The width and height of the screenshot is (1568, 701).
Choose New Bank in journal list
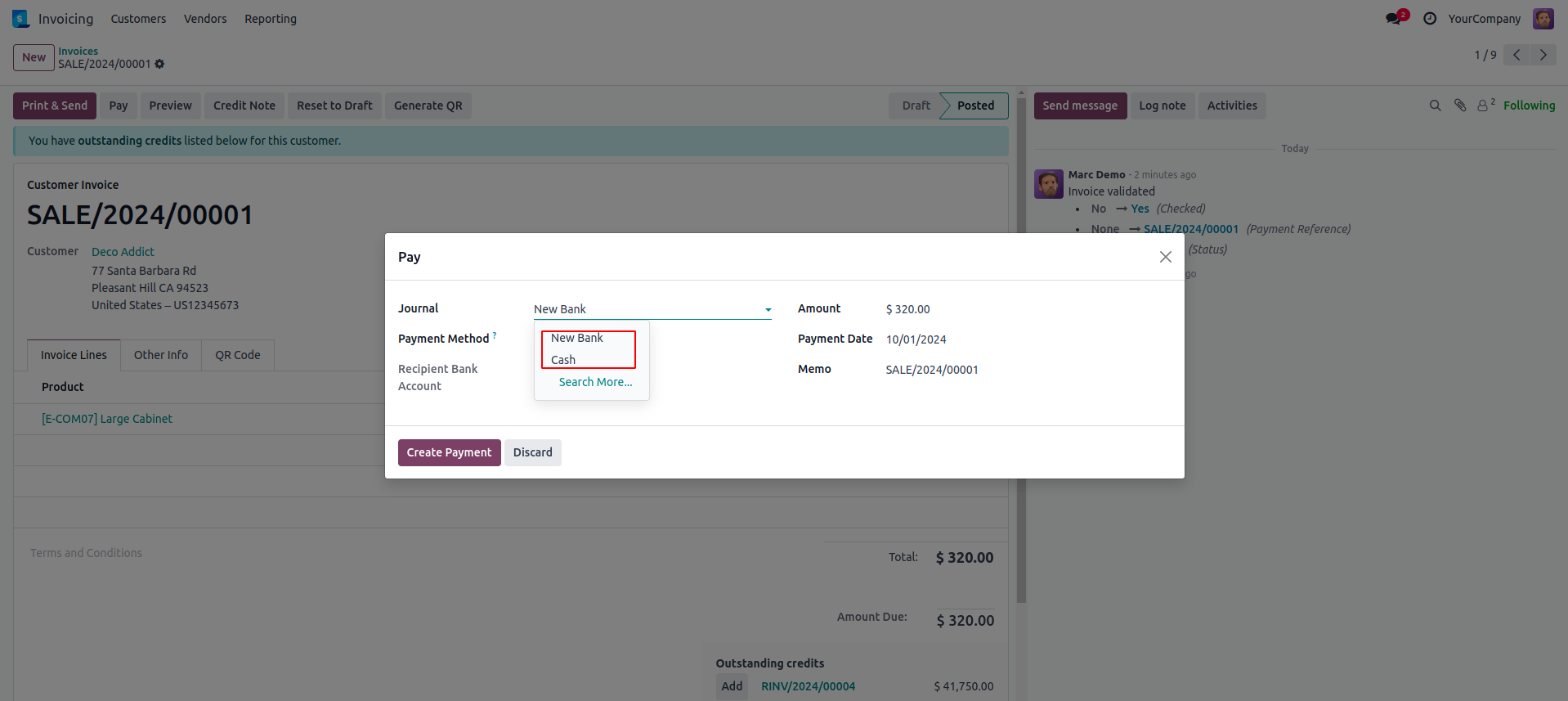point(576,338)
